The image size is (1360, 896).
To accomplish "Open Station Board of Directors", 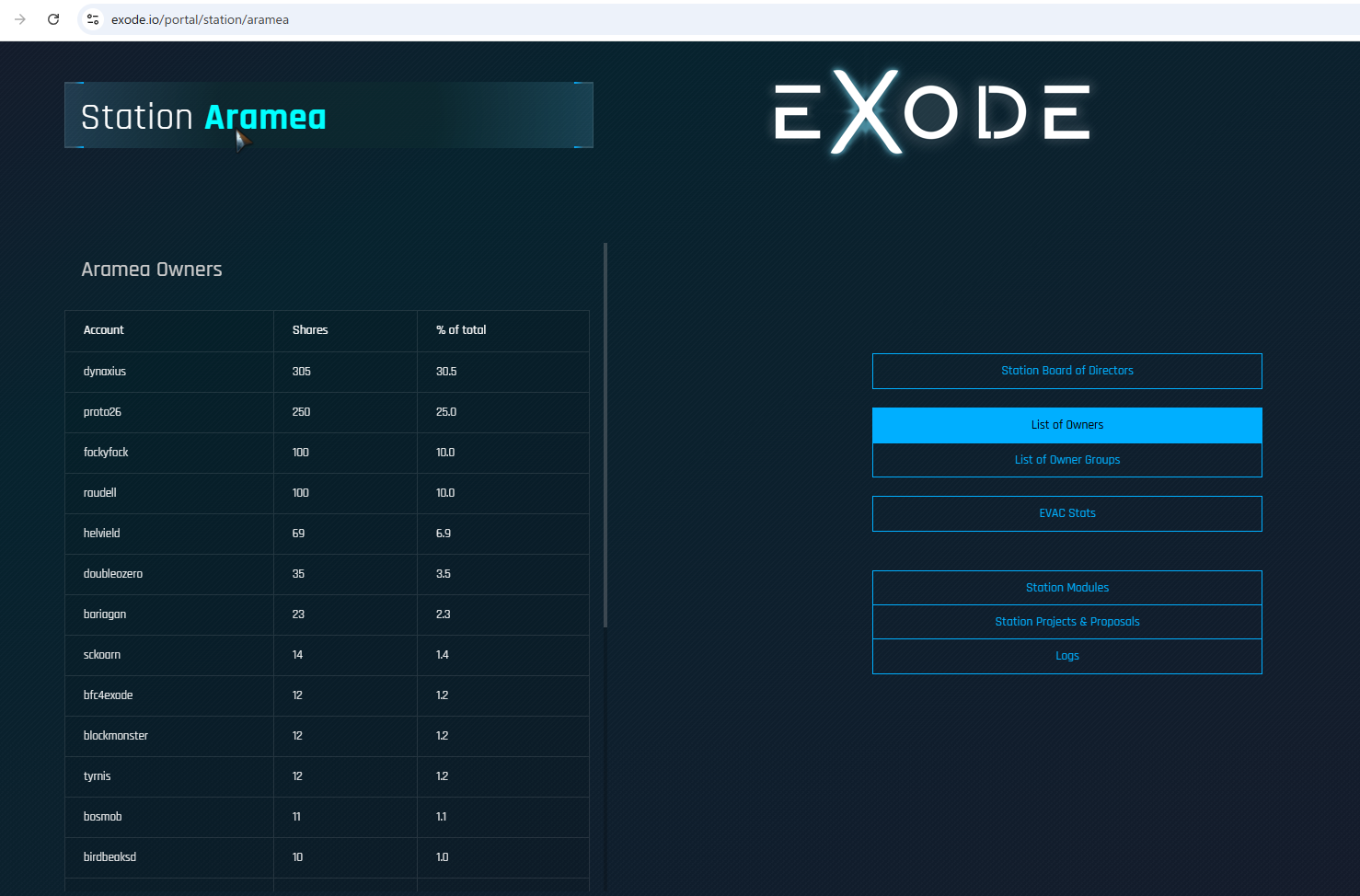I will click(1067, 371).
